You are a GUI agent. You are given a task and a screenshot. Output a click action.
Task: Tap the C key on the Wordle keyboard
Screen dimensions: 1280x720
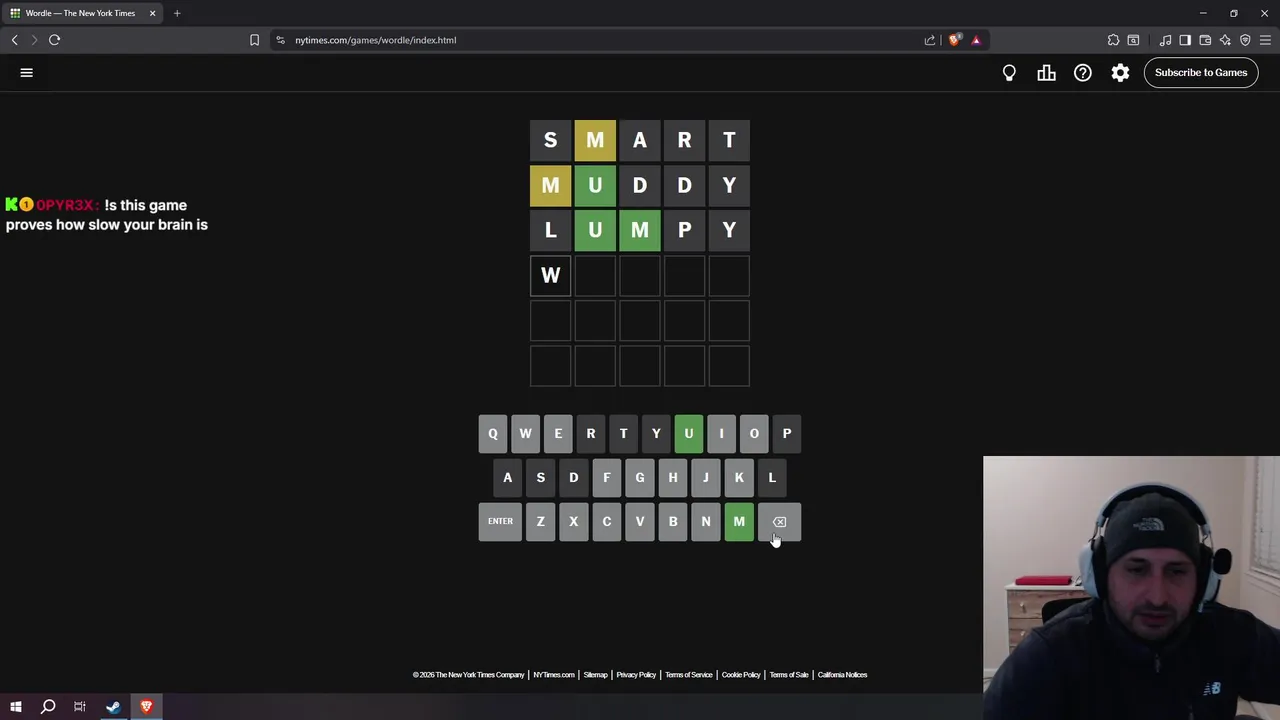click(606, 521)
